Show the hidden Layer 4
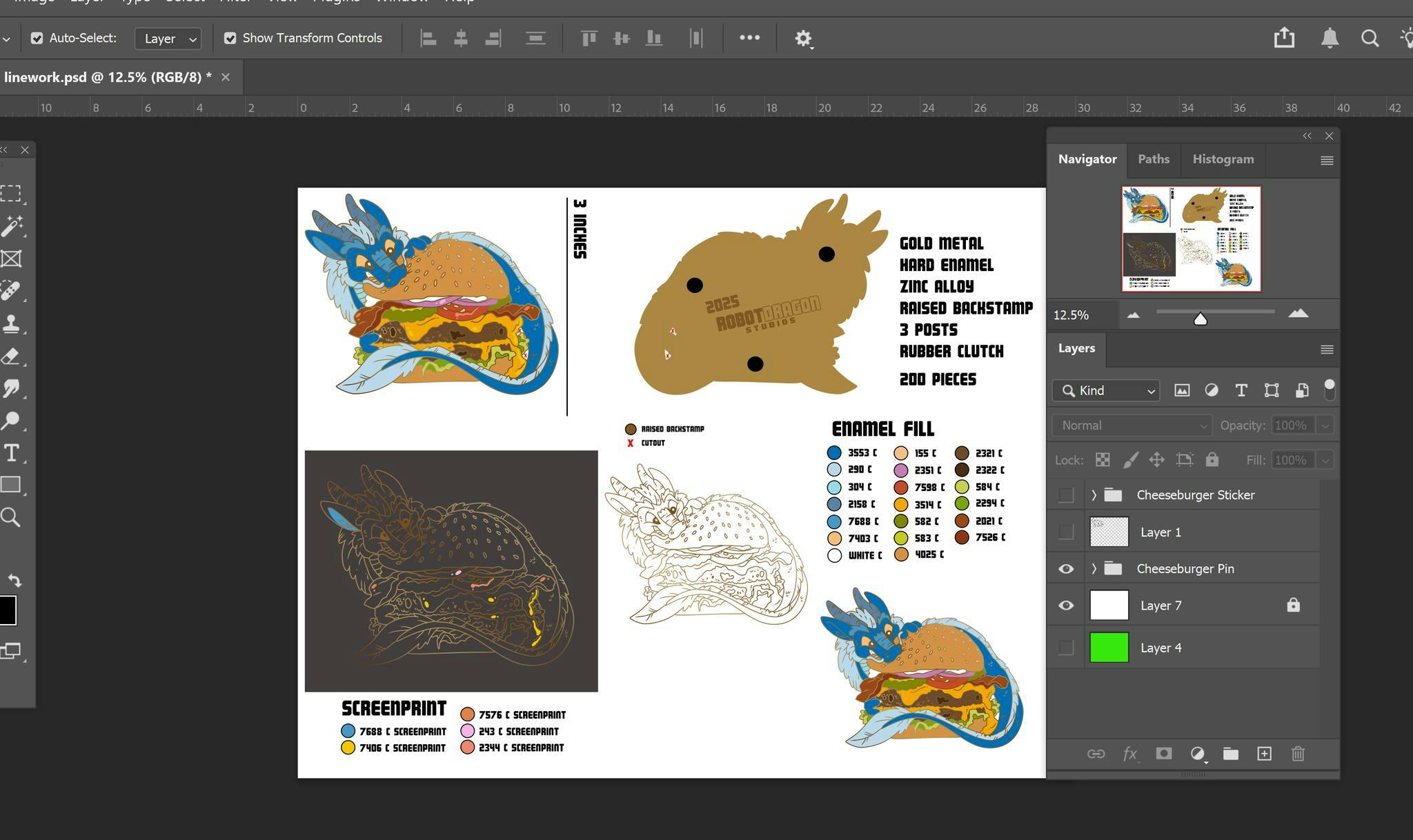 (1066, 648)
